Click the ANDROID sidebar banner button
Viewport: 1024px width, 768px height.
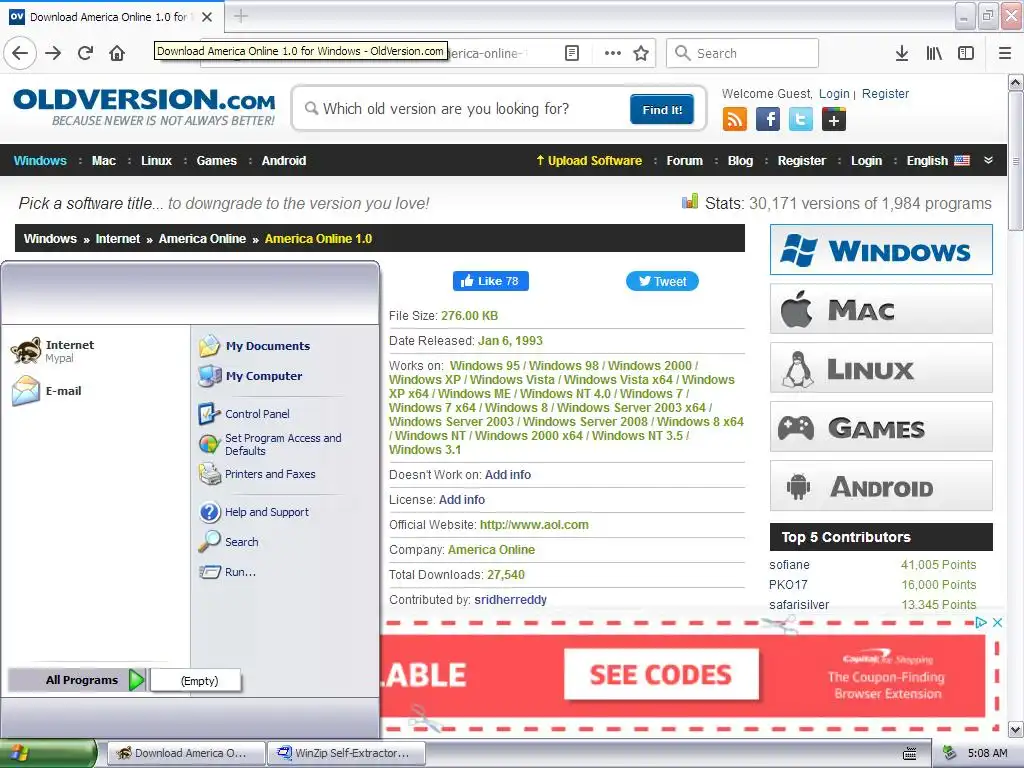click(881, 486)
